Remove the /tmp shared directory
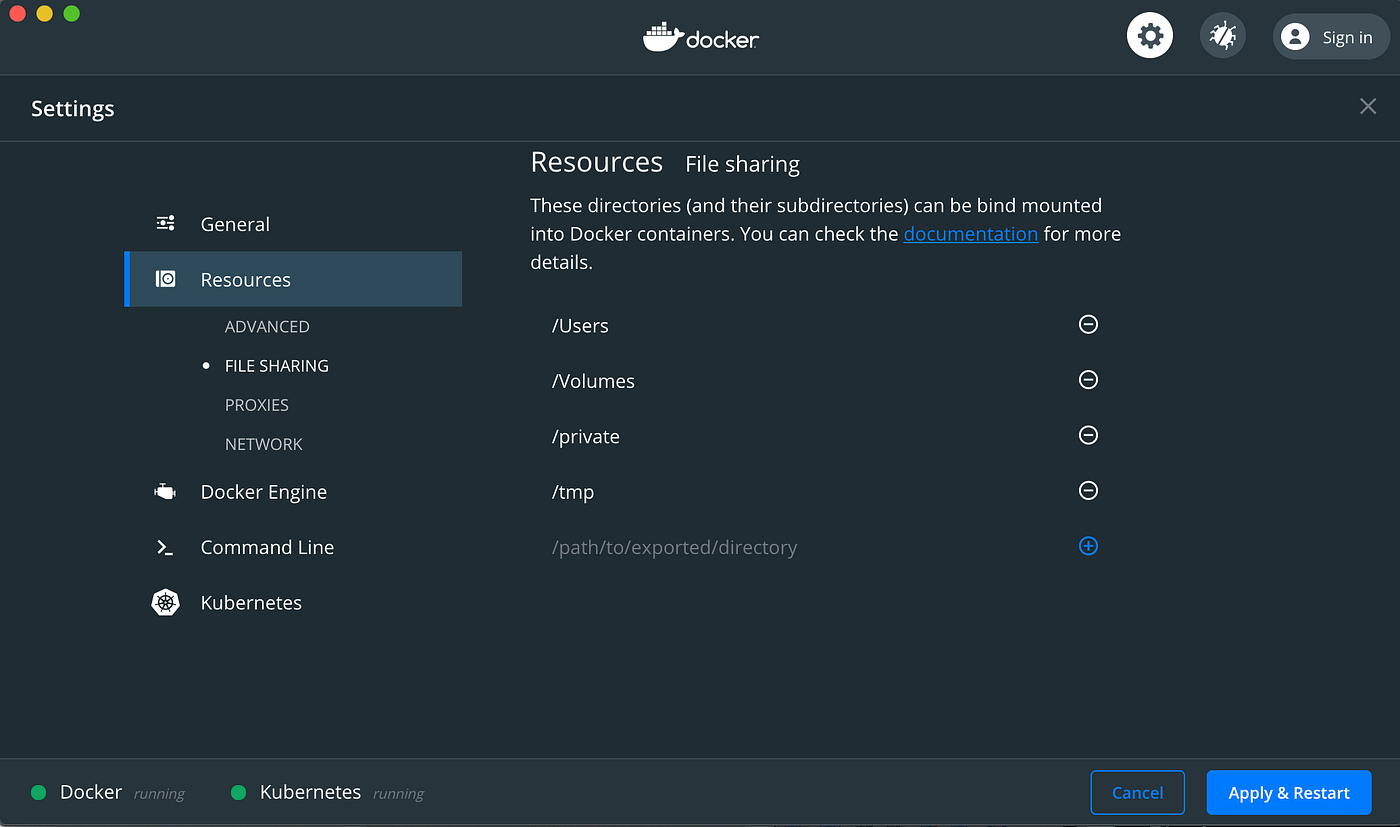Viewport: 1400px width, 827px height. click(1088, 490)
